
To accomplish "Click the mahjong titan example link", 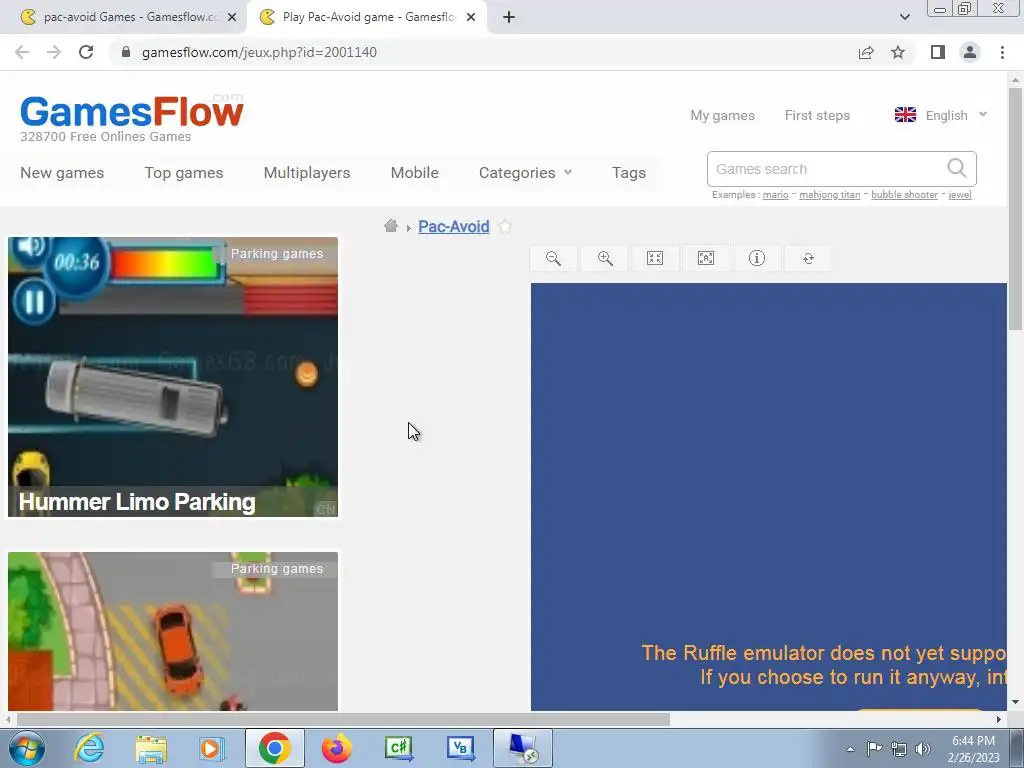I will click(x=829, y=195).
